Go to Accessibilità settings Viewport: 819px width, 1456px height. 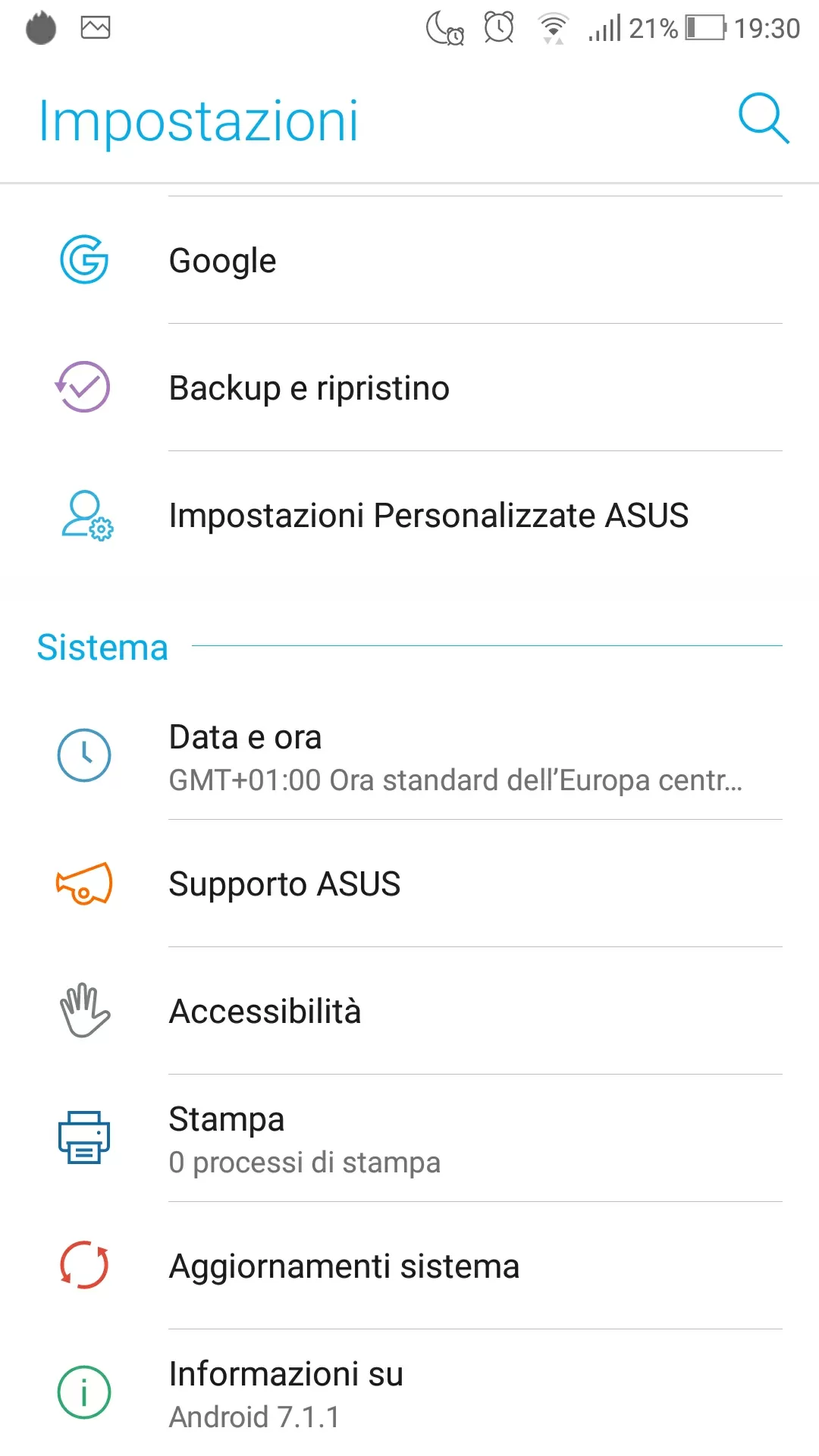tap(265, 1012)
